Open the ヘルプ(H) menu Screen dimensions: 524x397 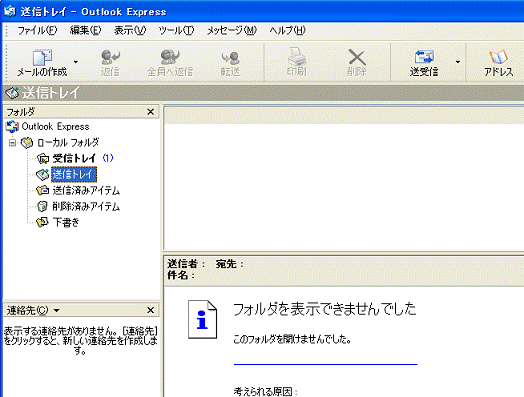(x=287, y=30)
